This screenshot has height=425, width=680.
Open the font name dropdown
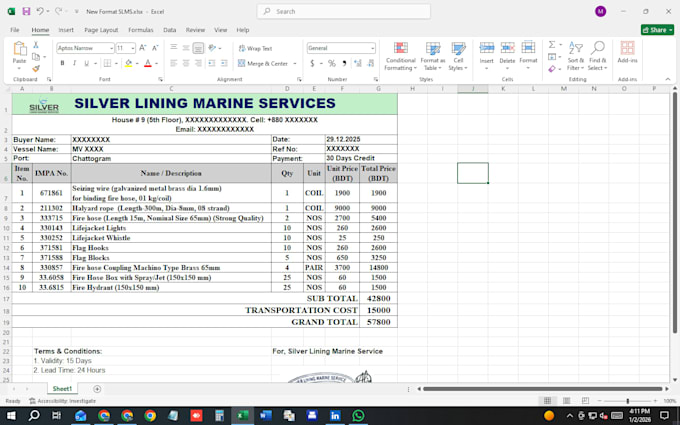111,48
